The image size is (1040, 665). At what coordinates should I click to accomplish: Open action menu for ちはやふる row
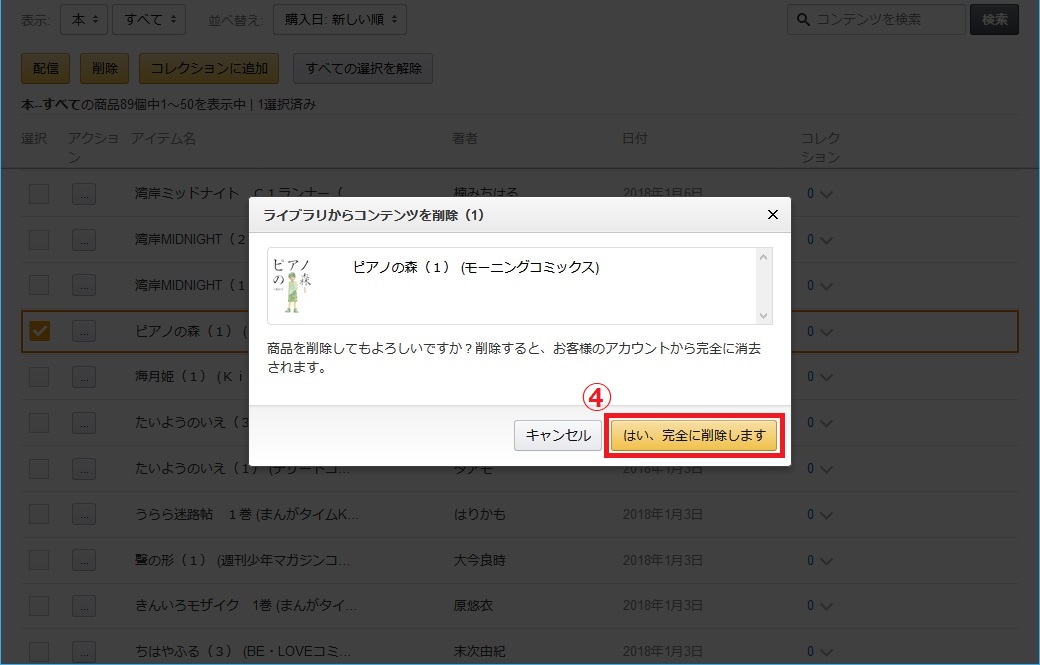pos(84,651)
